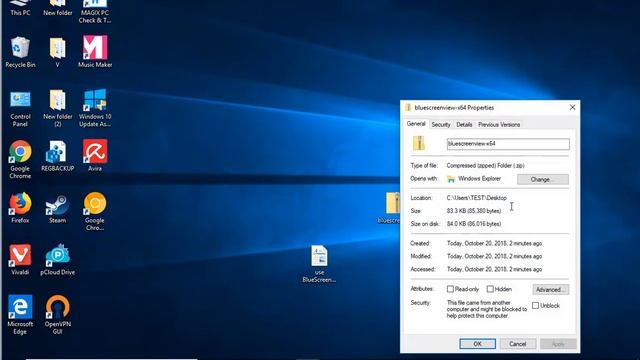Screen dimensions: 640x360
Task: Click the 'Compressed (zipped) Folder' type text
Action: point(485,166)
